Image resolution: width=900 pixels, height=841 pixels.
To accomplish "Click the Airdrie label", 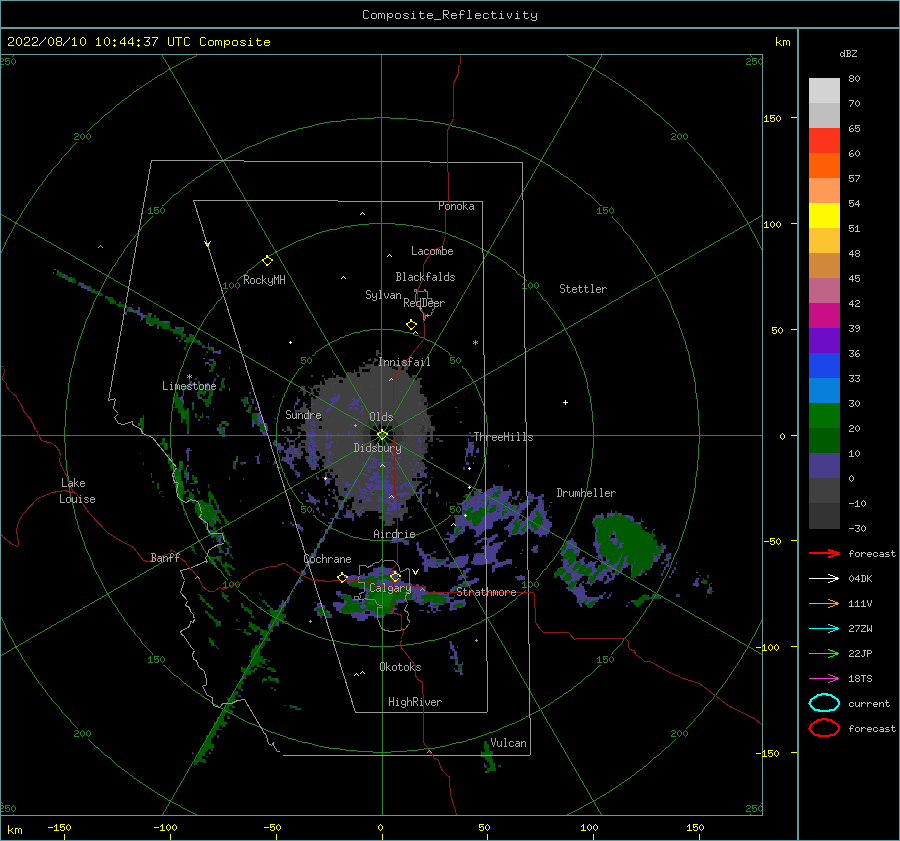I will pyautogui.click(x=394, y=534).
